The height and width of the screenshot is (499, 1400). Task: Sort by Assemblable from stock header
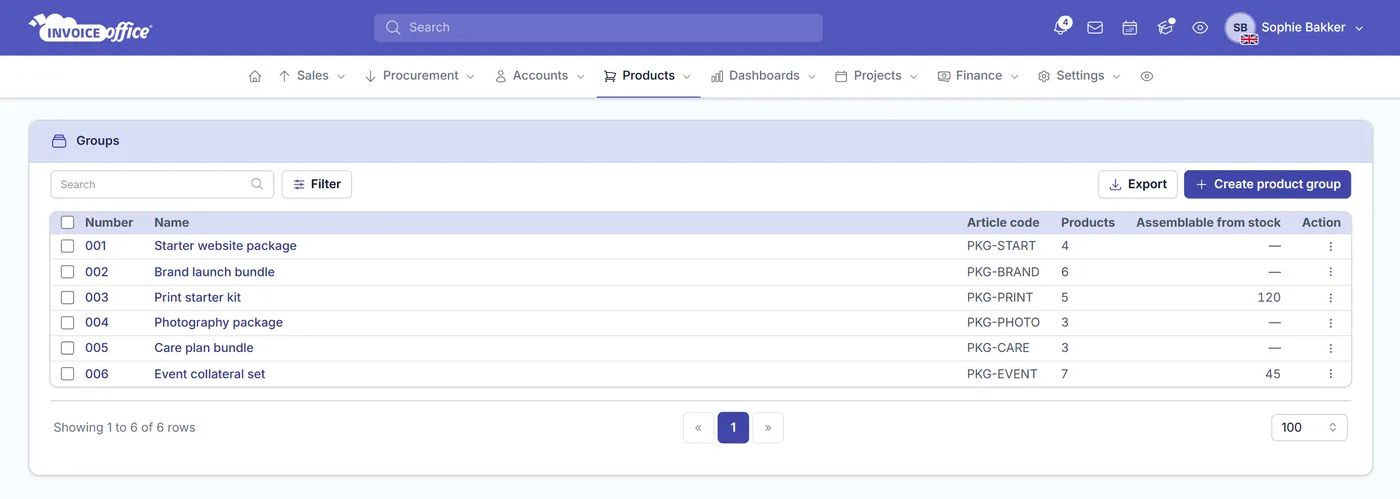point(1208,223)
